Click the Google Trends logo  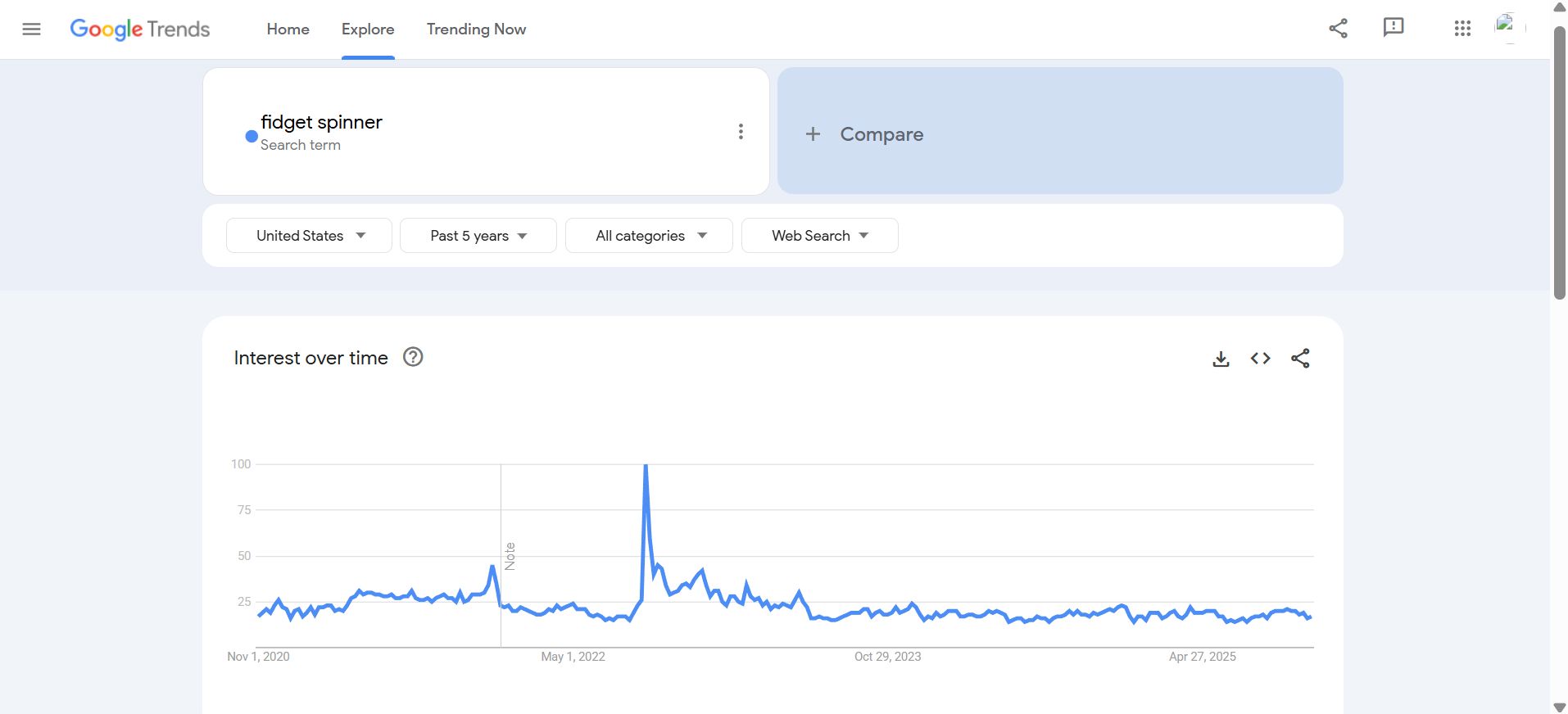pyautogui.click(x=140, y=29)
